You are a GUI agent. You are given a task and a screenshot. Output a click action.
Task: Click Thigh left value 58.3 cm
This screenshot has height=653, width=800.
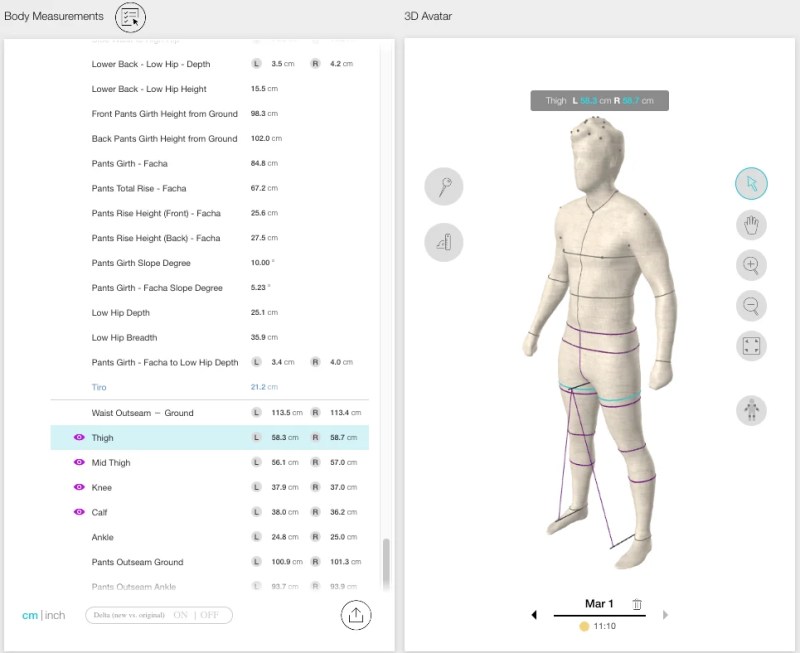[x=285, y=437]
